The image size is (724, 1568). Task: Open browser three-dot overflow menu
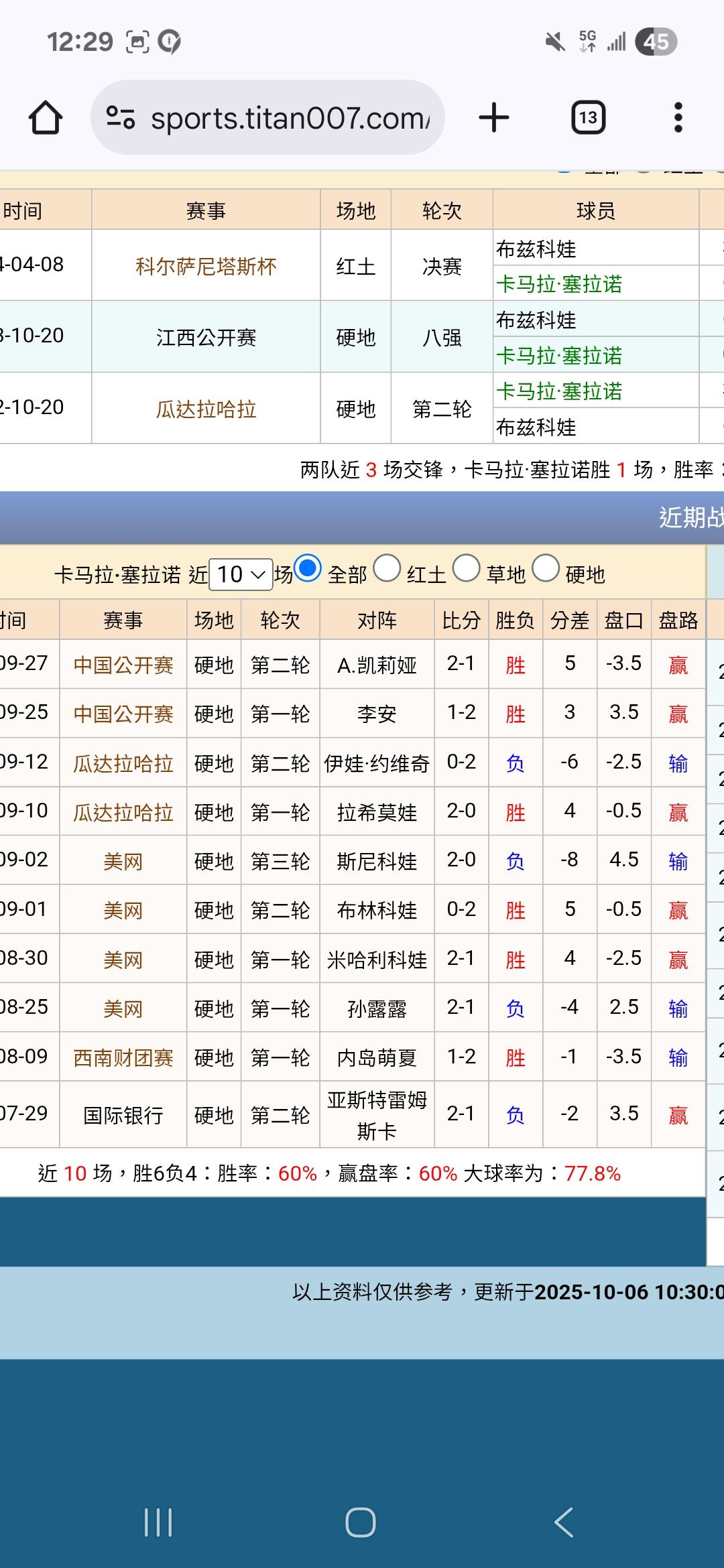click(x=678, y=118)
